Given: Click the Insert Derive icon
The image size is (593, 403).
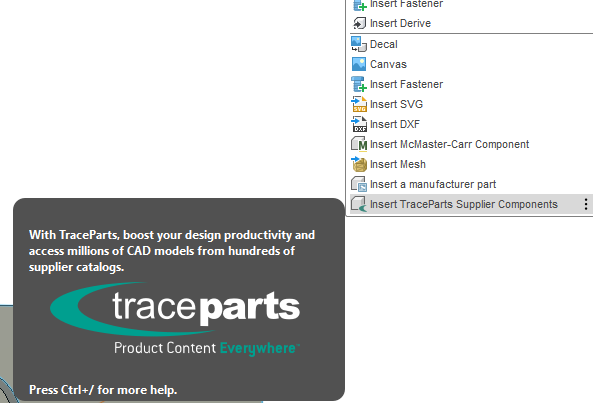Looking at the screenshot, I should coord(359,23).
